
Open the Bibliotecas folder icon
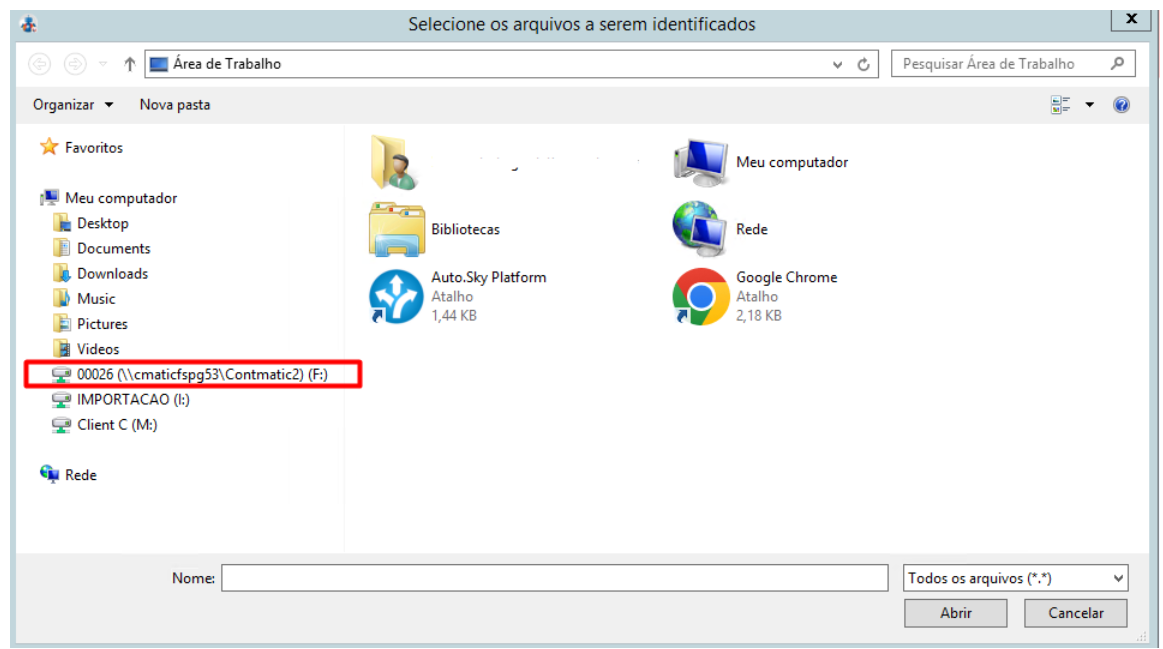pos(396,229)
